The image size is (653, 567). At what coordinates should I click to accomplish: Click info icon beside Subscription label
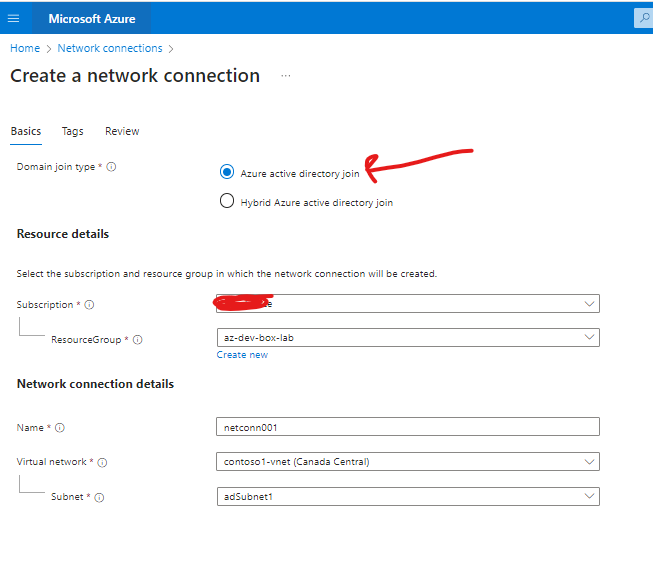coord(89,304)
